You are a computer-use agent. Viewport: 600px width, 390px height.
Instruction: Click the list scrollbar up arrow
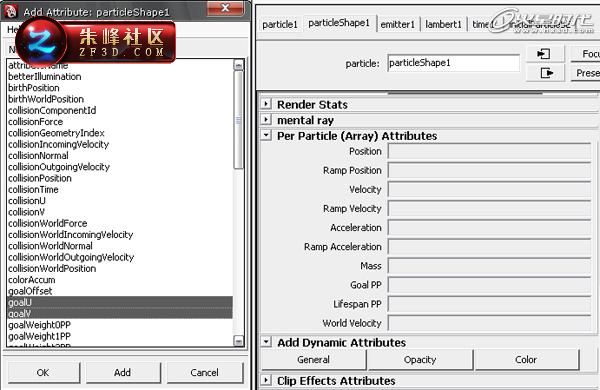pos(238,65)
